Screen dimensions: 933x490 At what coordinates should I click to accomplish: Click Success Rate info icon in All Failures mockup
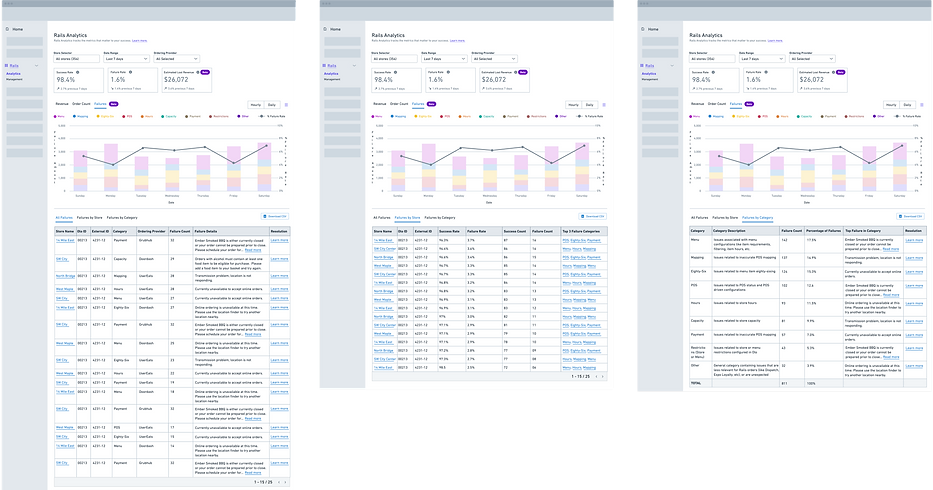(77, 72)
